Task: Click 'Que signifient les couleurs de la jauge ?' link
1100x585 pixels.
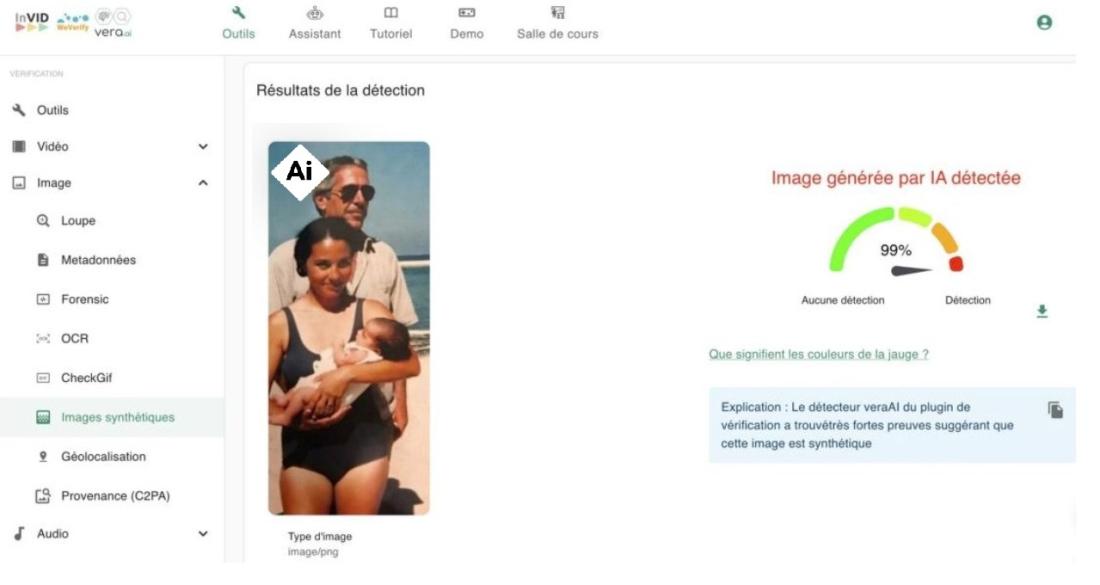Action: click(818, 354)
